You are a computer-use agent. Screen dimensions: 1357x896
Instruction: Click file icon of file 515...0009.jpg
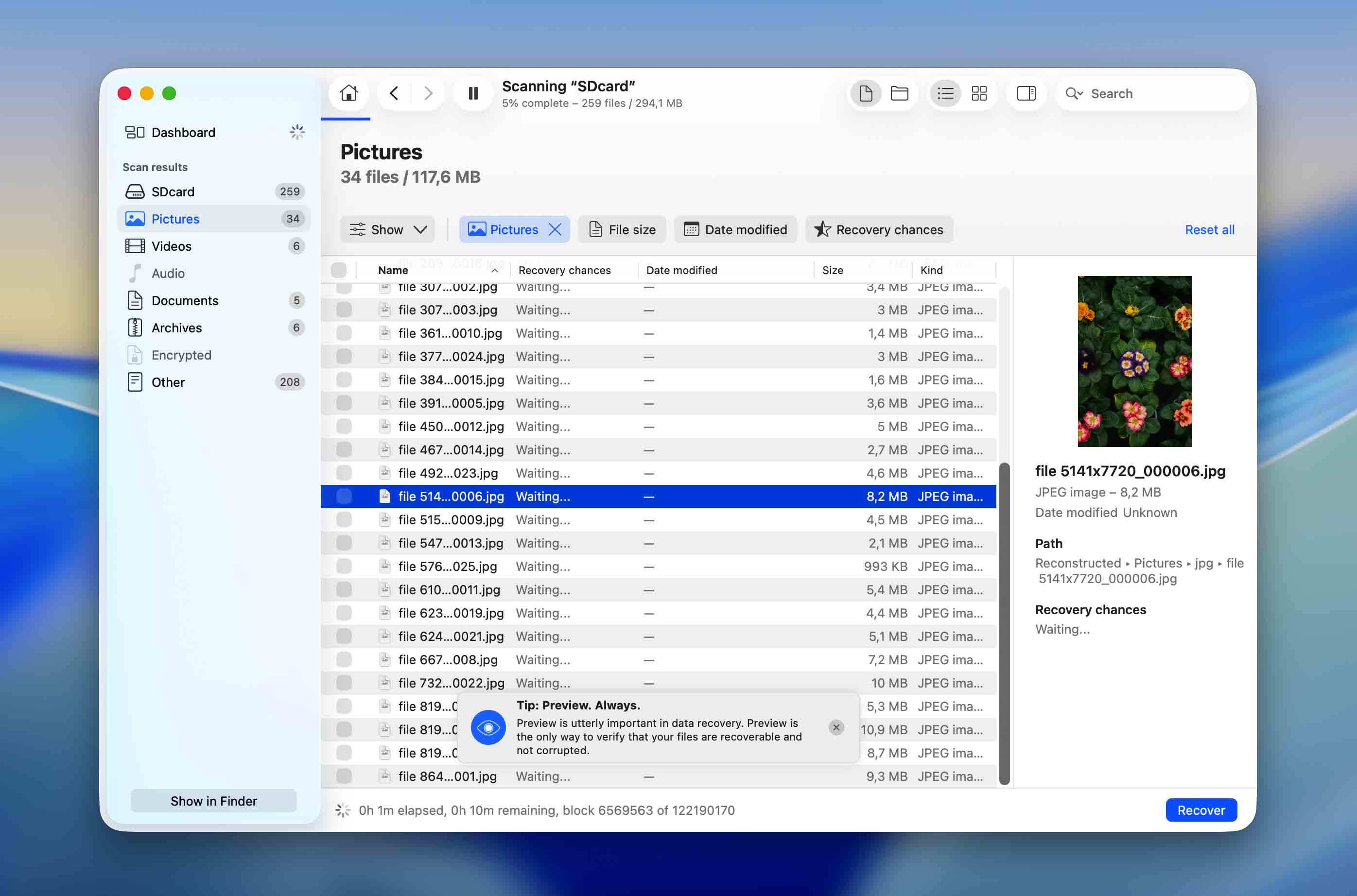coord(384,519)
